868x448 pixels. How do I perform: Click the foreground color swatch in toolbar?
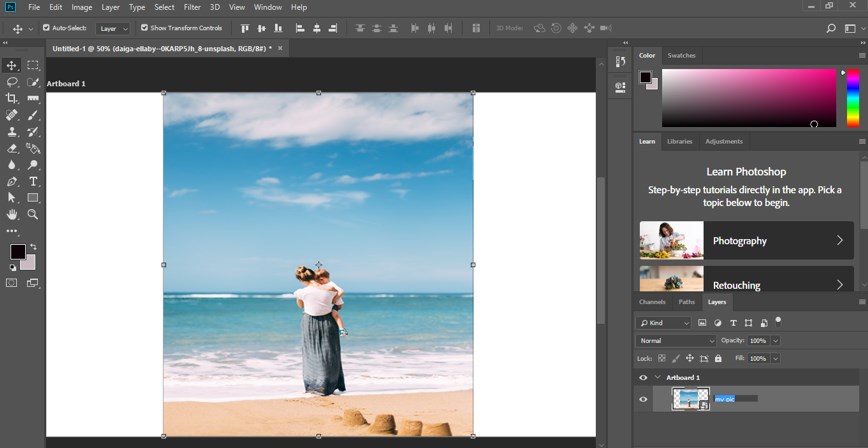coord(17,251)
